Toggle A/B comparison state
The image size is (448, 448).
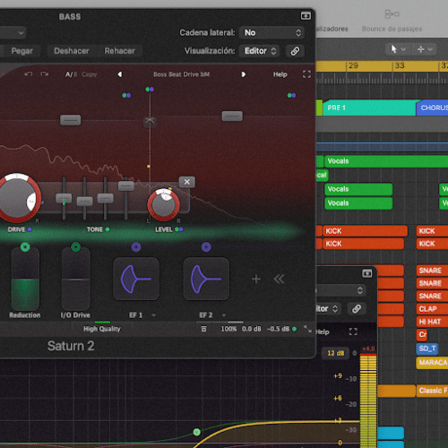coord(71,74)
